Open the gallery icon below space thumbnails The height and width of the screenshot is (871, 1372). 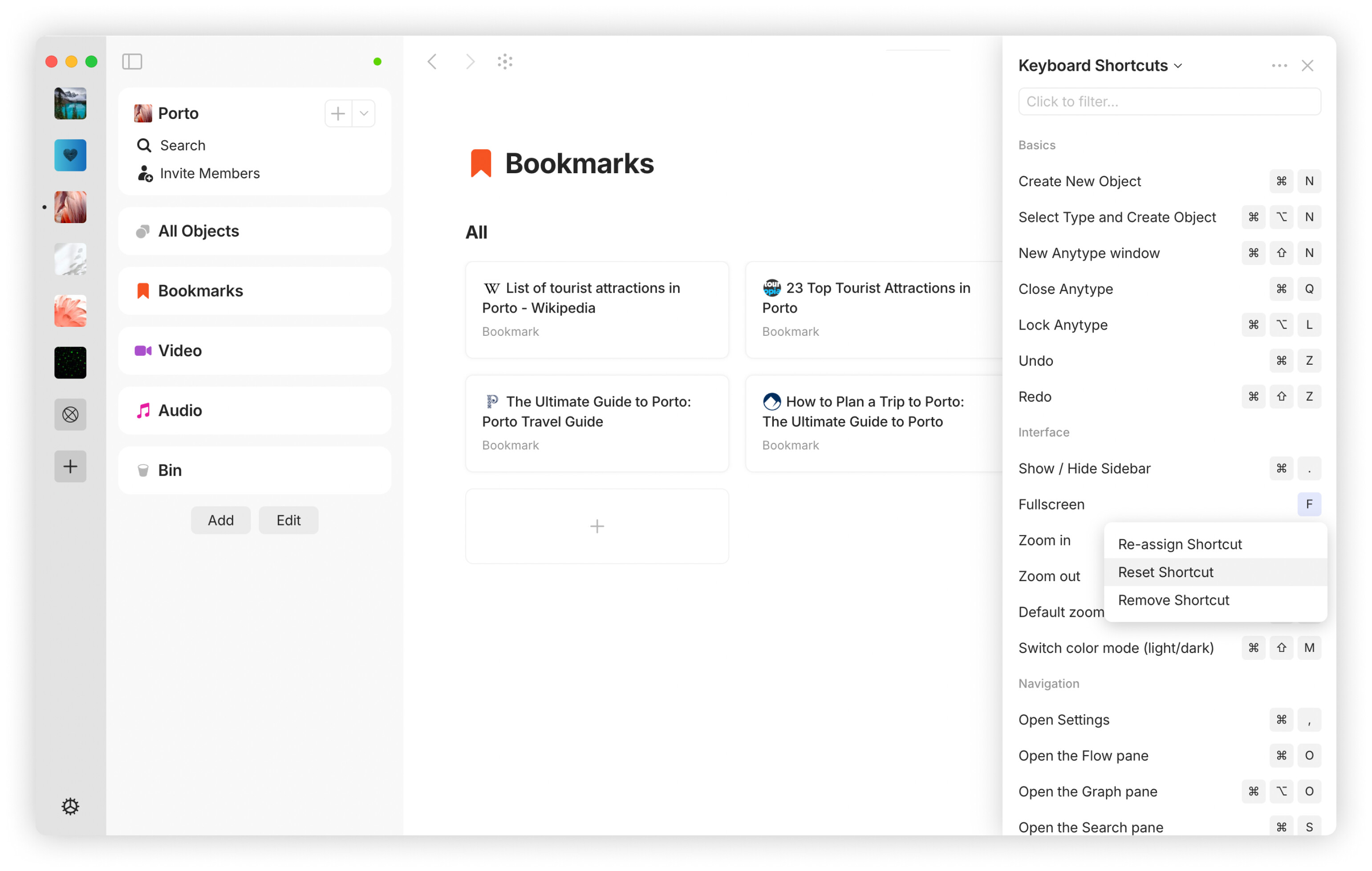(x=70, y=415)
